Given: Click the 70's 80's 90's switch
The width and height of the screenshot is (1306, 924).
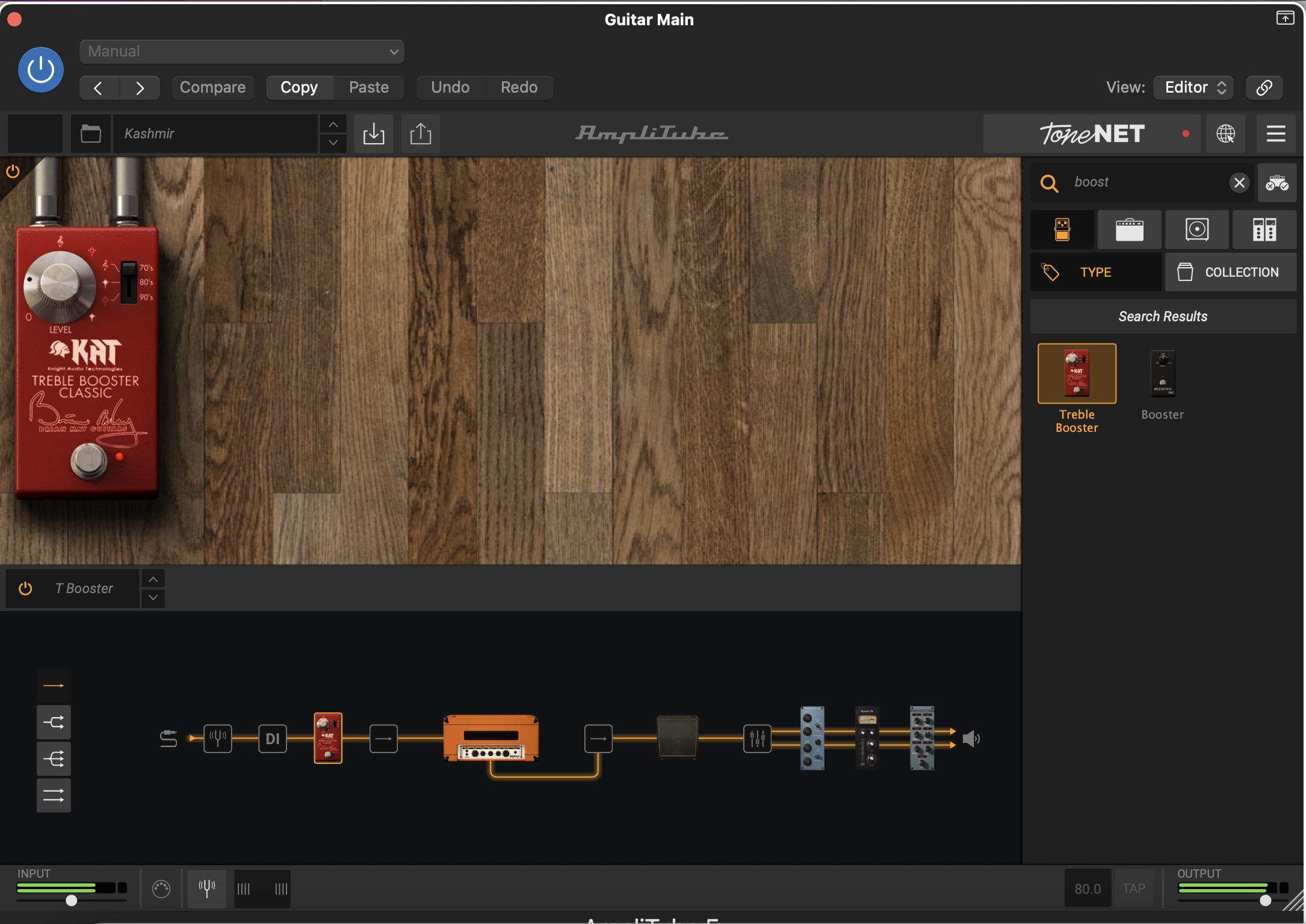Looking at the screenshot, I should click(x=128, y=282).
